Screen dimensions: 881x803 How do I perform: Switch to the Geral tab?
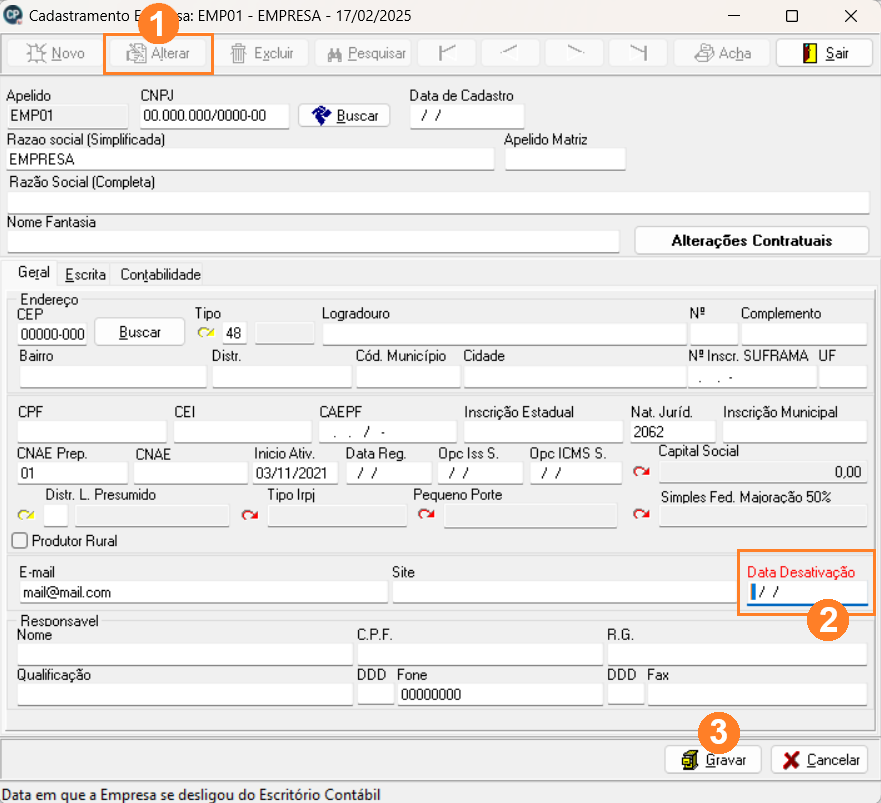pos(34,273)
